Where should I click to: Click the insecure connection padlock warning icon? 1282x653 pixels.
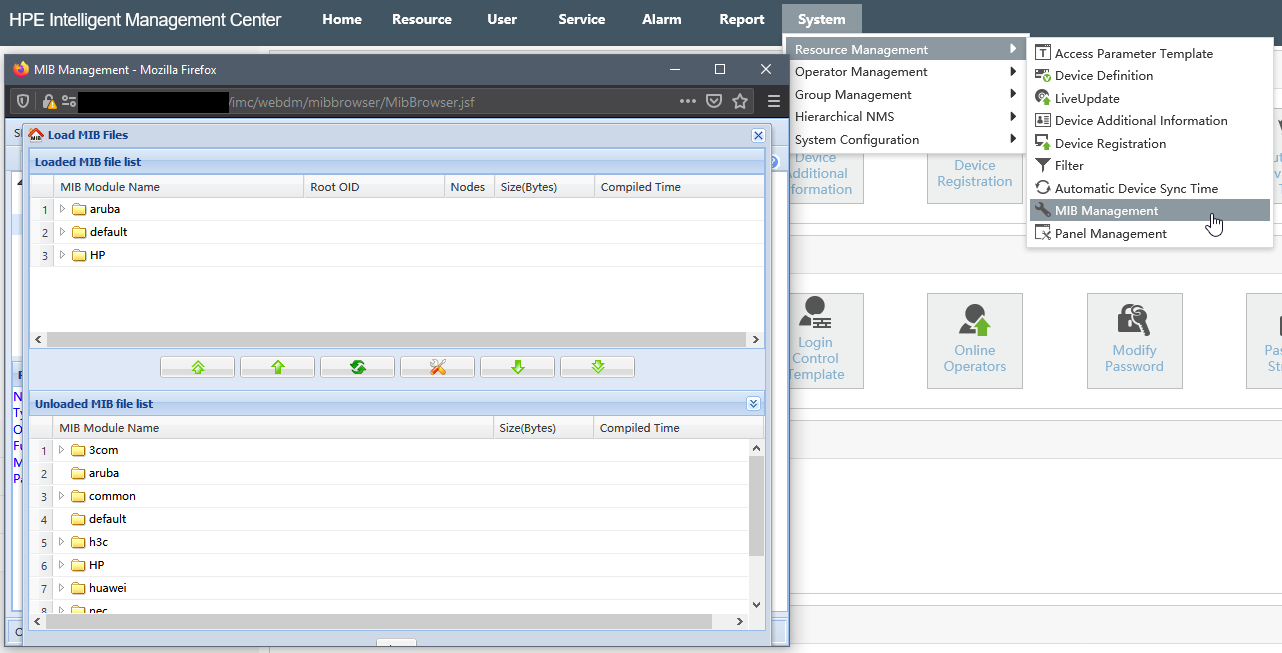pos(48,101)
